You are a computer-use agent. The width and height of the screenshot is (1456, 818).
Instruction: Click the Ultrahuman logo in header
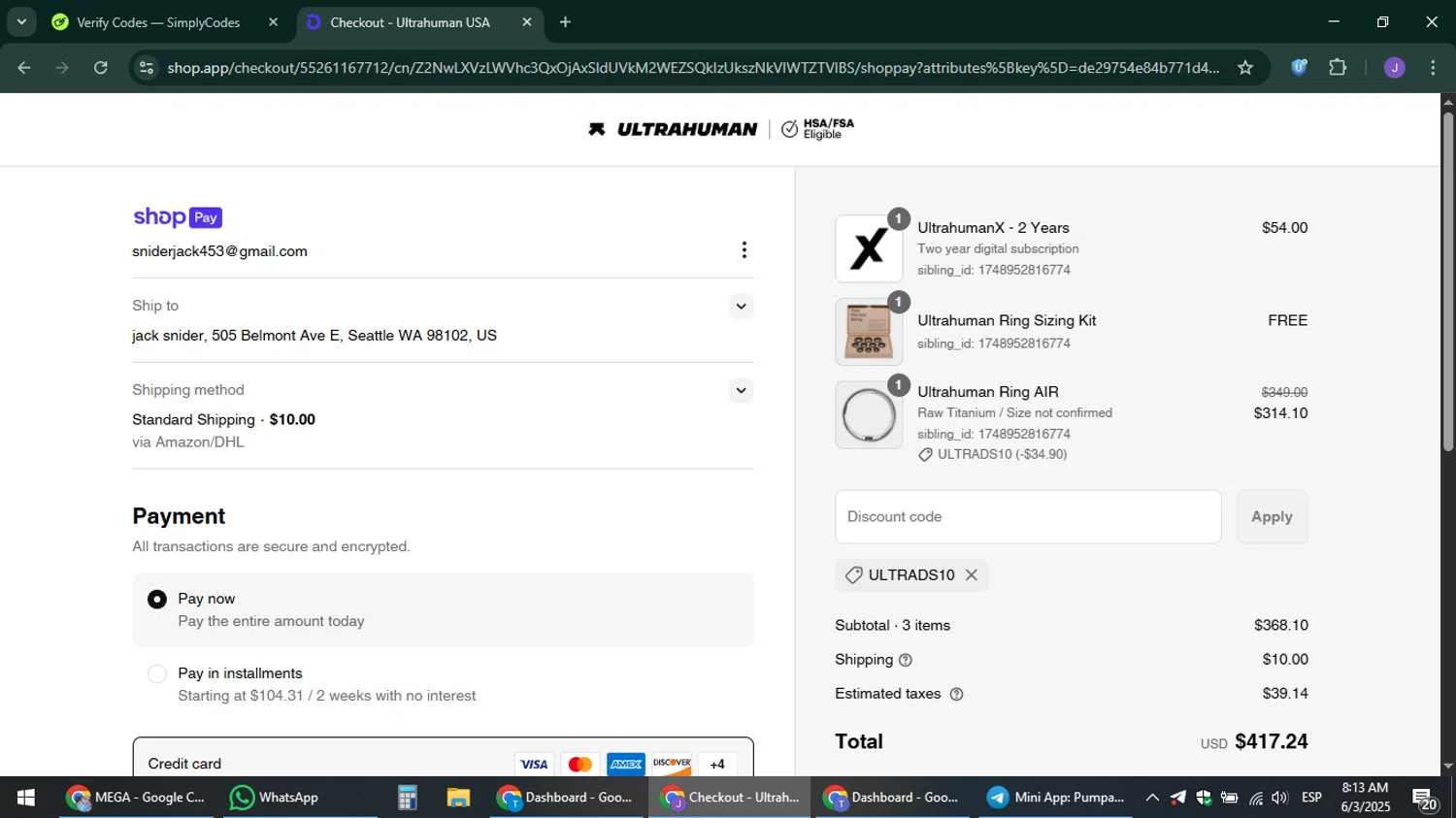pyautogui.click(x=673, y=129)
